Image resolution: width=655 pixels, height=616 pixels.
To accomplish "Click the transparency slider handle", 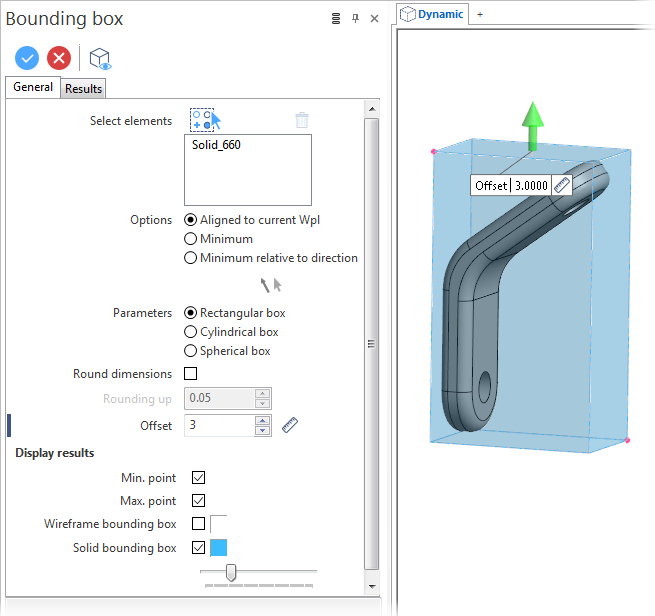I will point(231,573).
